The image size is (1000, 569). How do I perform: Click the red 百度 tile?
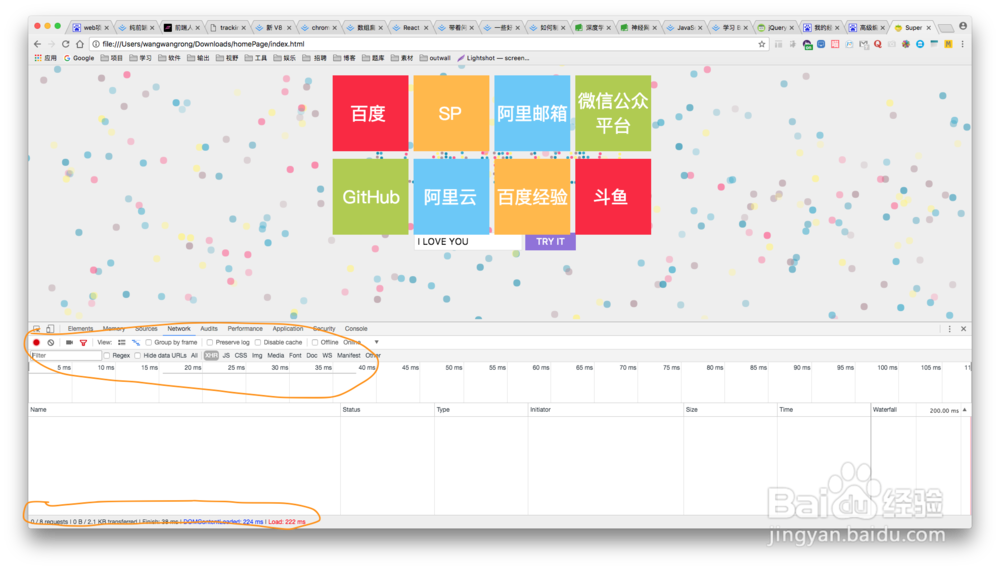click(x=370, y=114)
